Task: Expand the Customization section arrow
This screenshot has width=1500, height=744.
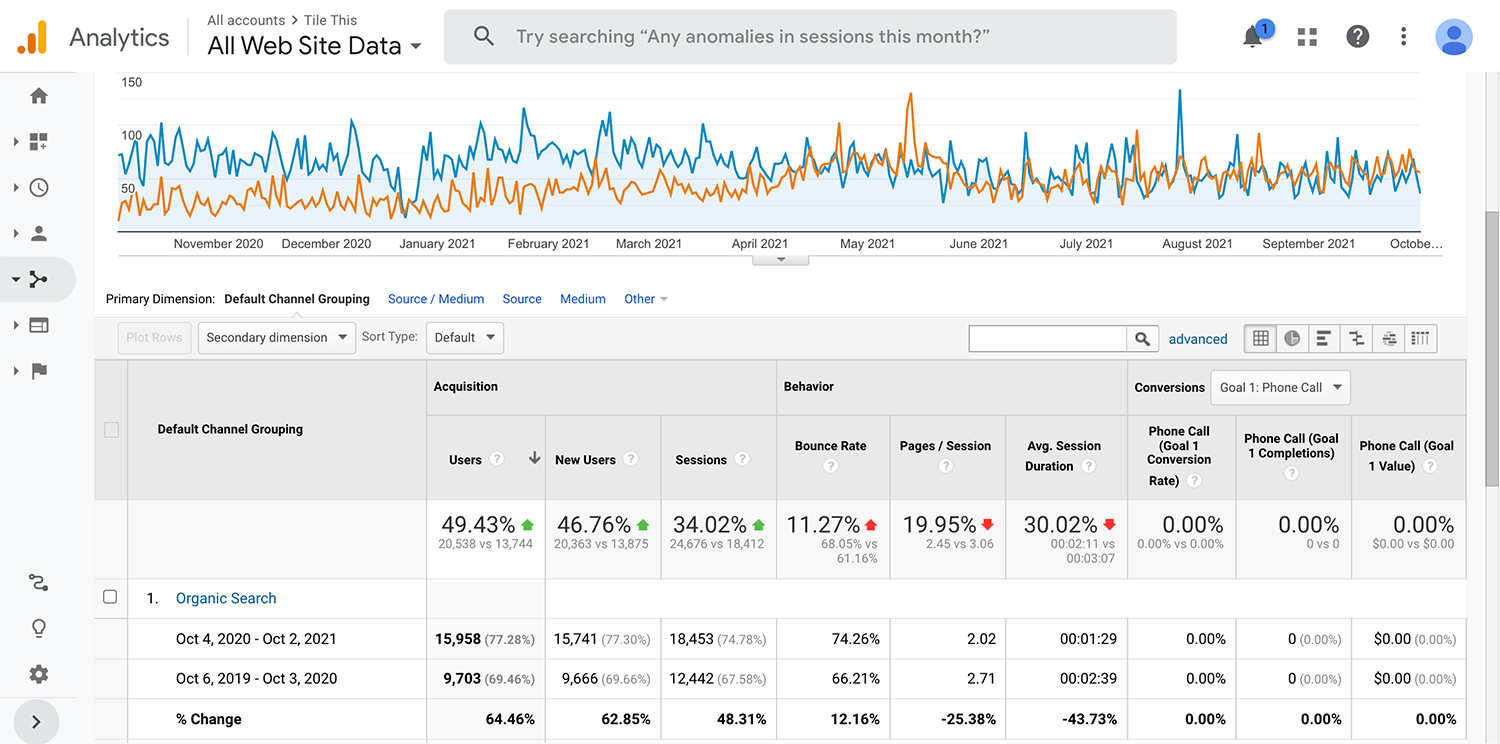Action: [16, 142]
